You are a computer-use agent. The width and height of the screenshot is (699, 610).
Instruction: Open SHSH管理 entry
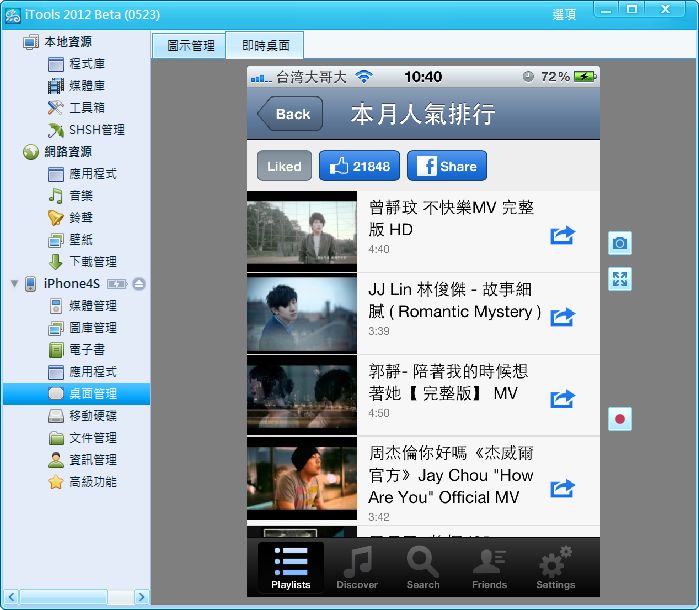[86, 130]
